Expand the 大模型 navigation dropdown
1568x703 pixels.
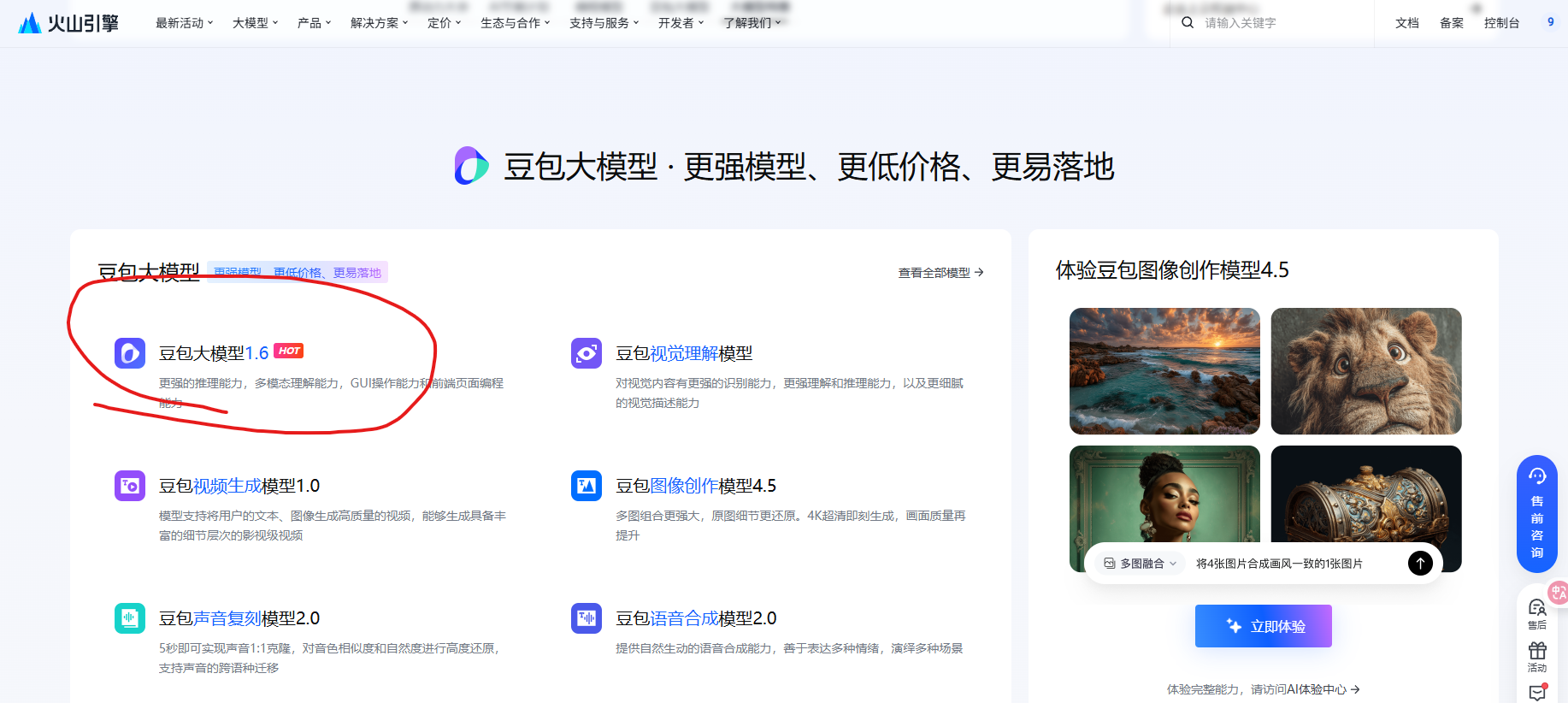pyautogui.click(x=255, y=23)
